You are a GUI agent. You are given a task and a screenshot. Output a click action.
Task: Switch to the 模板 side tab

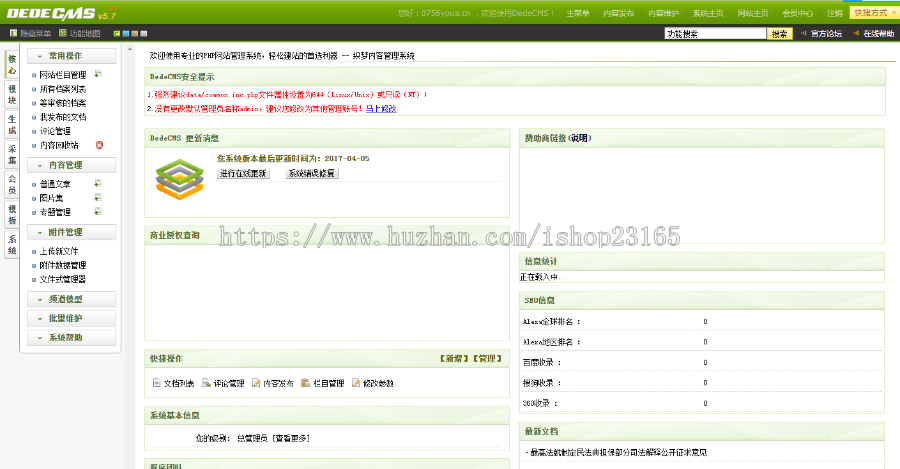tap(12, 215)
